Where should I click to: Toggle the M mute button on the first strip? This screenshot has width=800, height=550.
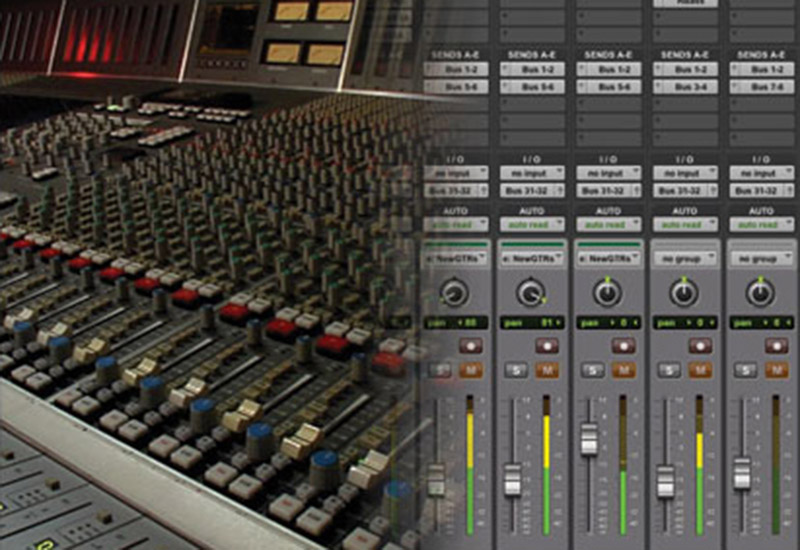tap(470, 370)
